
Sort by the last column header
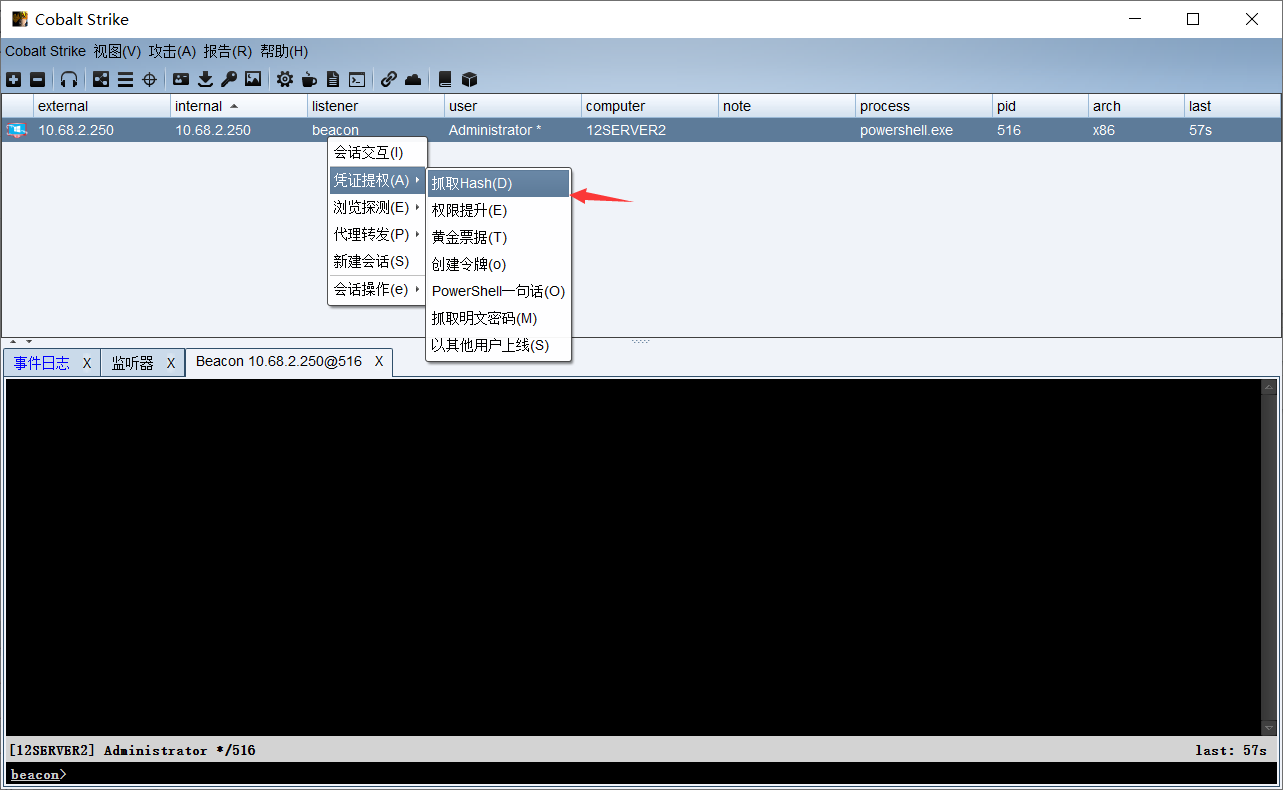coord(1232,106)
